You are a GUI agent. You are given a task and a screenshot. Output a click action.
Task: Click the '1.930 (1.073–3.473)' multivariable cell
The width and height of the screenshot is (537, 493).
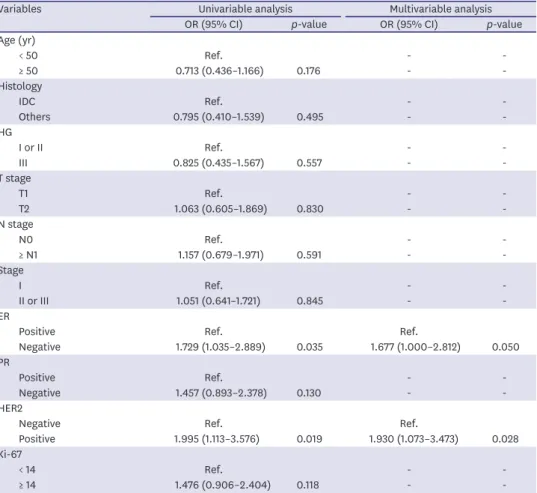click(414, 439)
